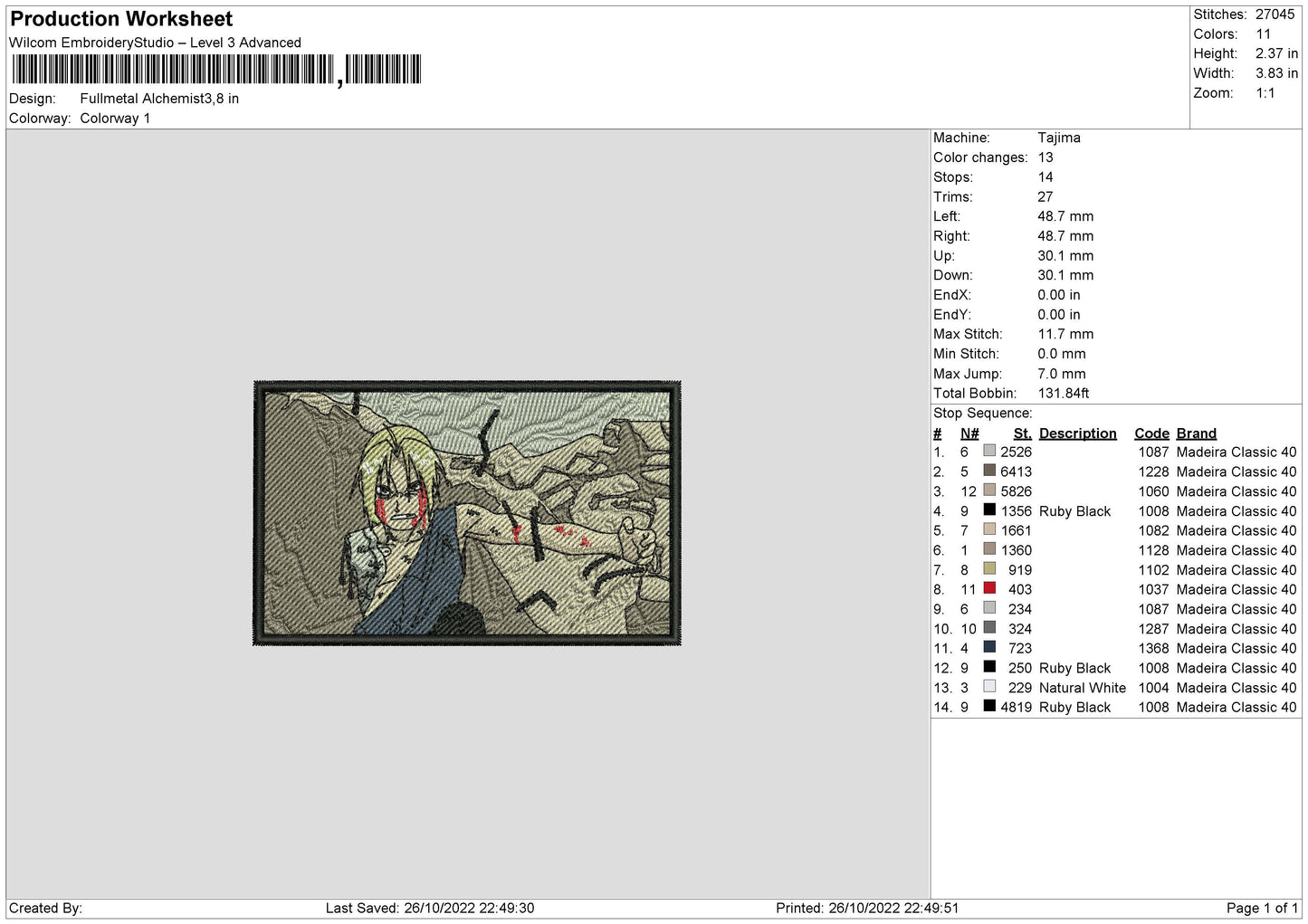
Task: Click the 'Brand' column header
Action: click(x=1196, y=433)
